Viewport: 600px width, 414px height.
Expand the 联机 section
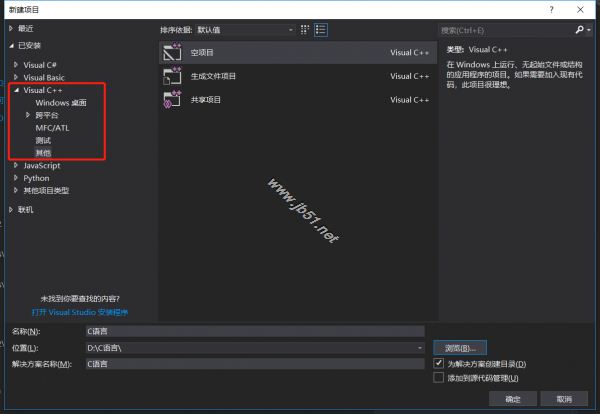coord(11,209)
